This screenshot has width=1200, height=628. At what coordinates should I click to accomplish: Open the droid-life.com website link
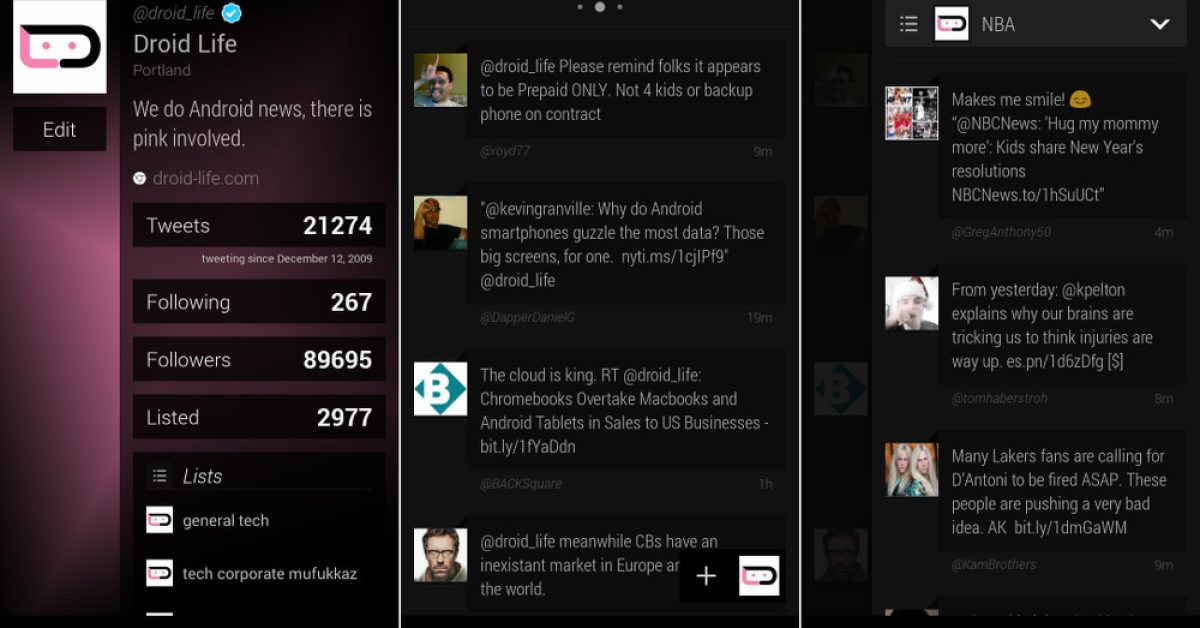point(206,179)
